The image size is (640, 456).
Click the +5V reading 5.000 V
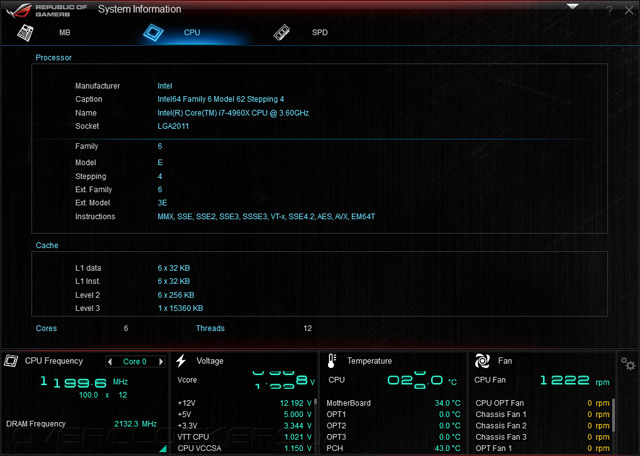tap(298, 414)
